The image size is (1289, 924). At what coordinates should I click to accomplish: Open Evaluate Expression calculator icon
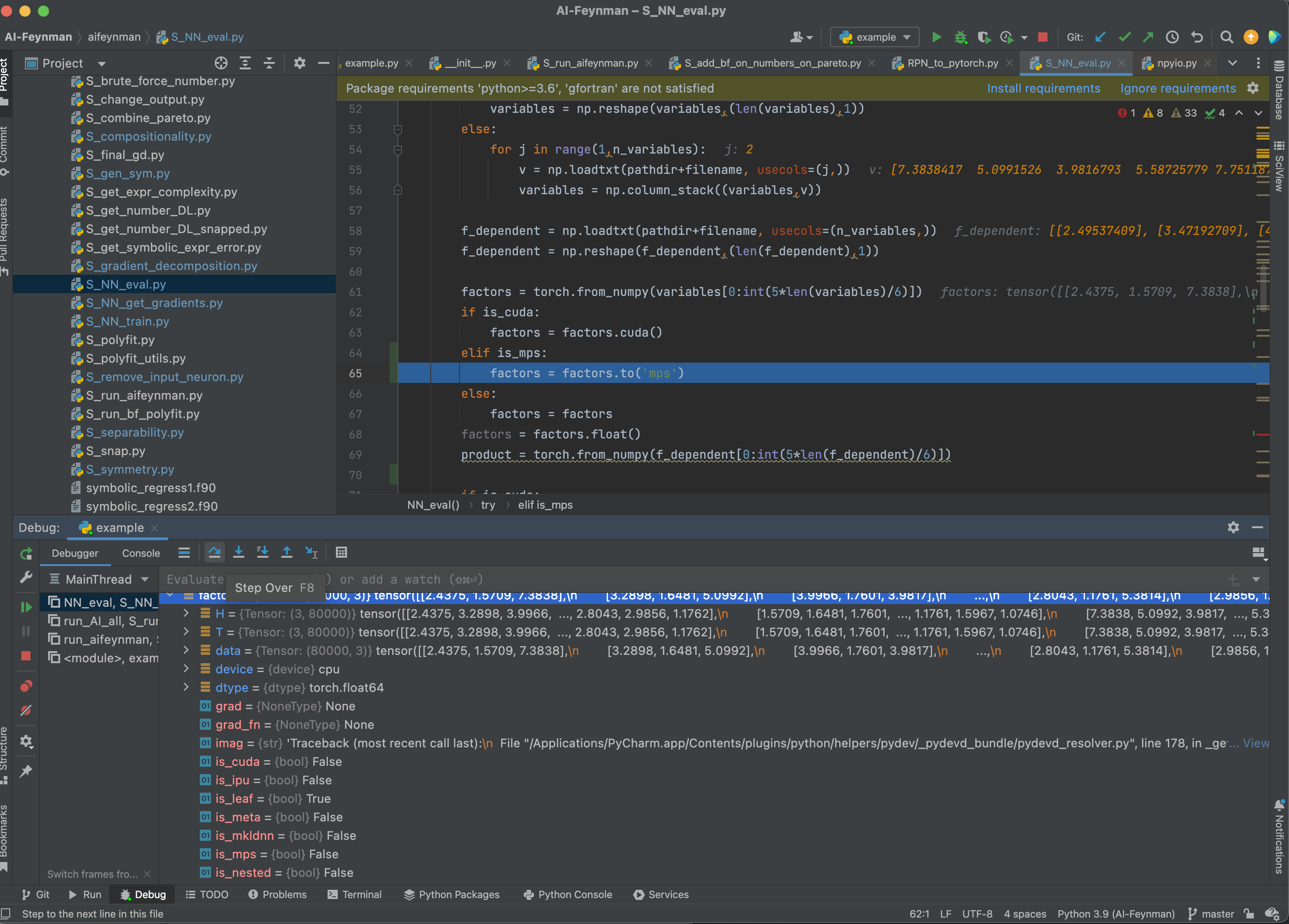[341, 552]
